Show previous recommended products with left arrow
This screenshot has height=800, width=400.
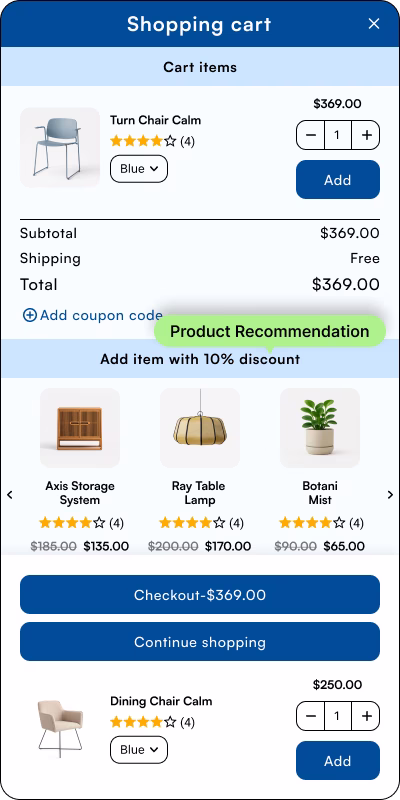(x=10, y=494)
